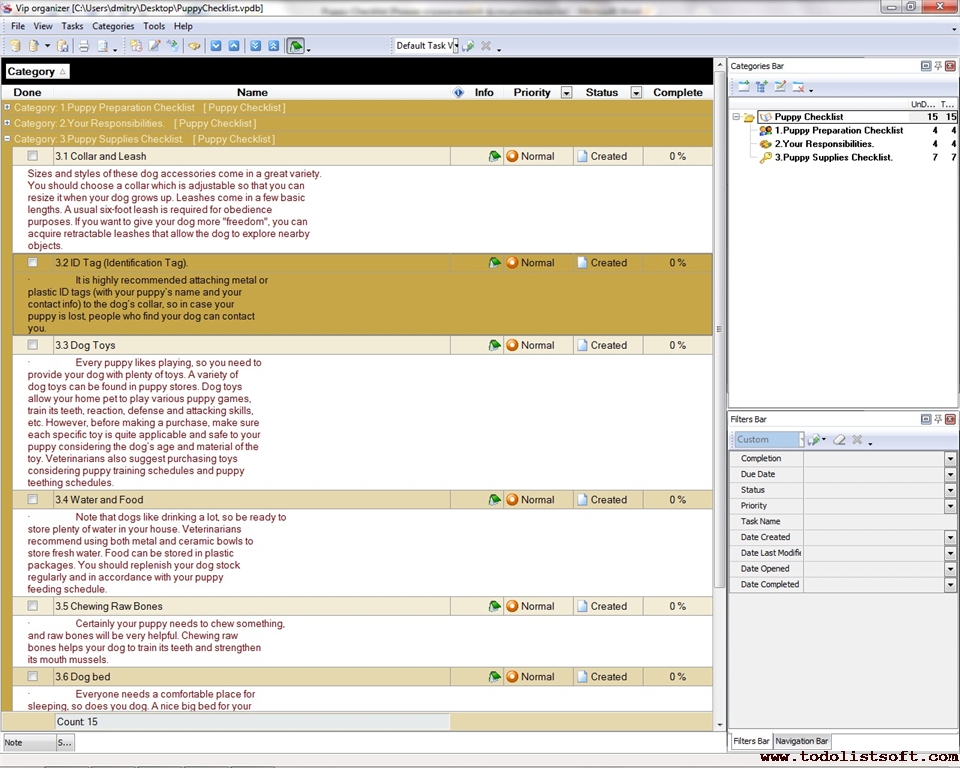Click the green flag toolbar button
The image size is (960, 768).
pos(295,46)
